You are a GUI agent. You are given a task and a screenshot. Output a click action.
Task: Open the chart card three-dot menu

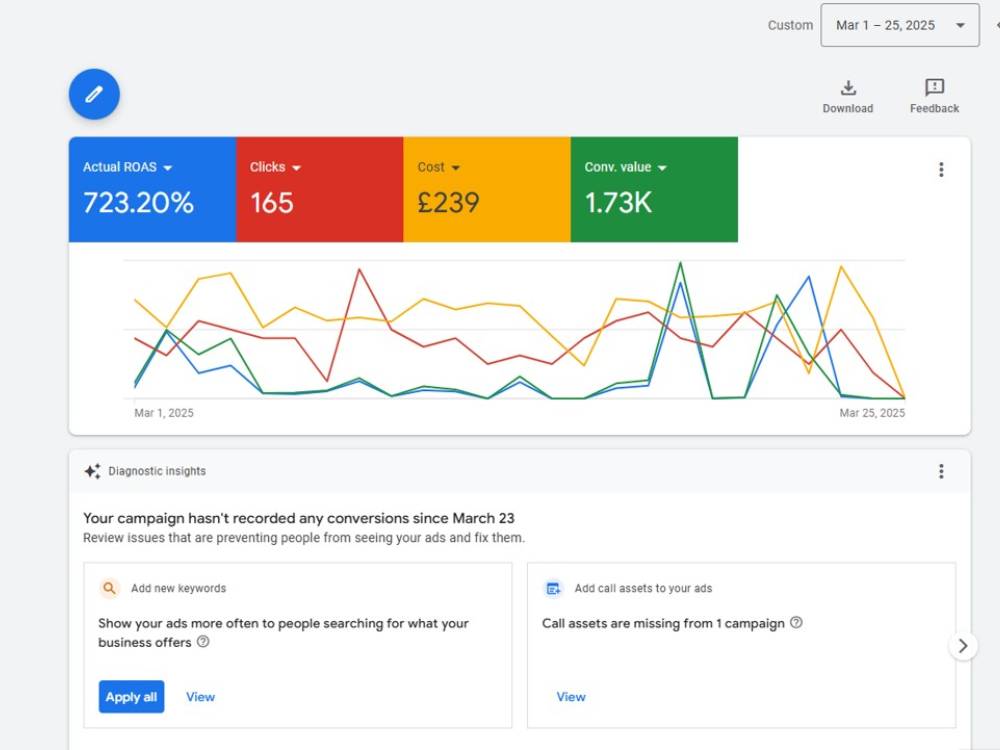coord(941,170)
